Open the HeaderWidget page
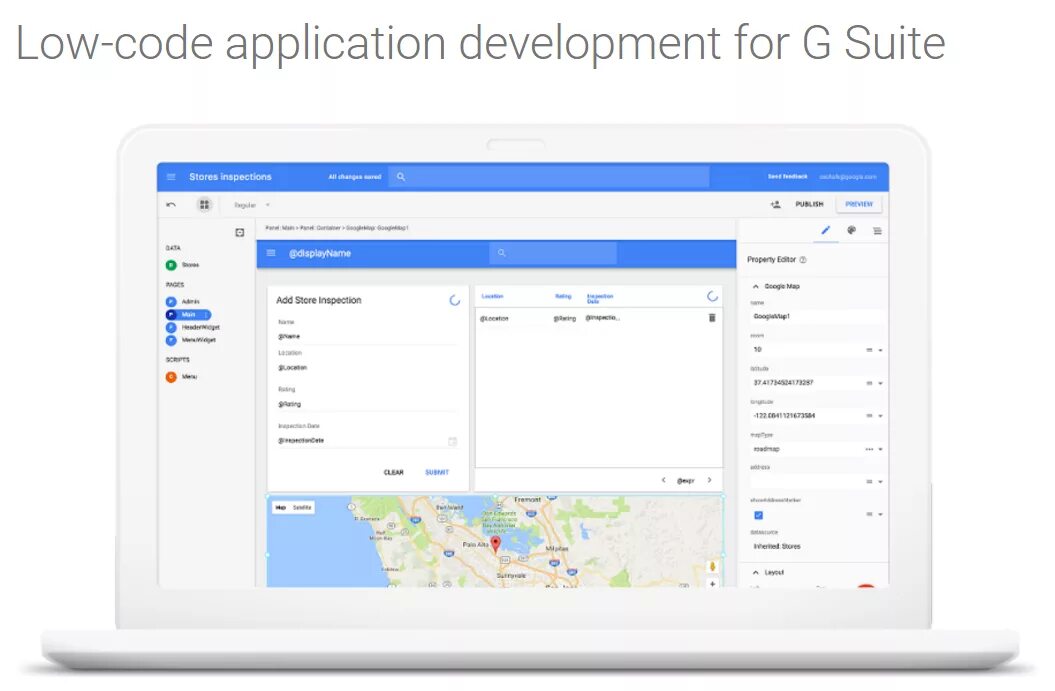This screenshot has width=1055, height=691. [x=193, y=327]
